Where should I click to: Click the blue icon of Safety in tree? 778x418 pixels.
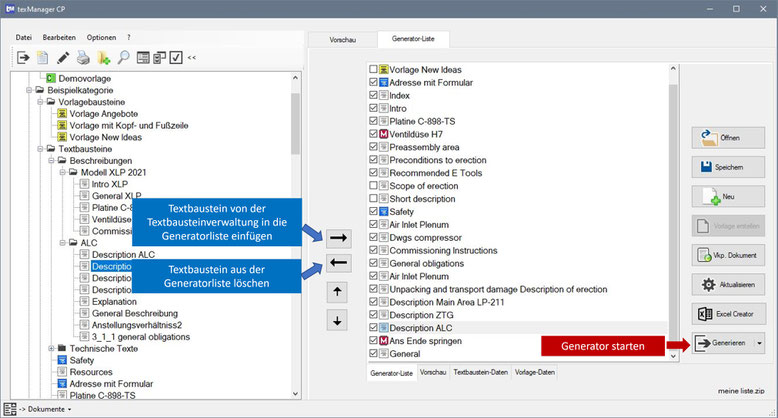pyautogui.click(x=62, y=360)
